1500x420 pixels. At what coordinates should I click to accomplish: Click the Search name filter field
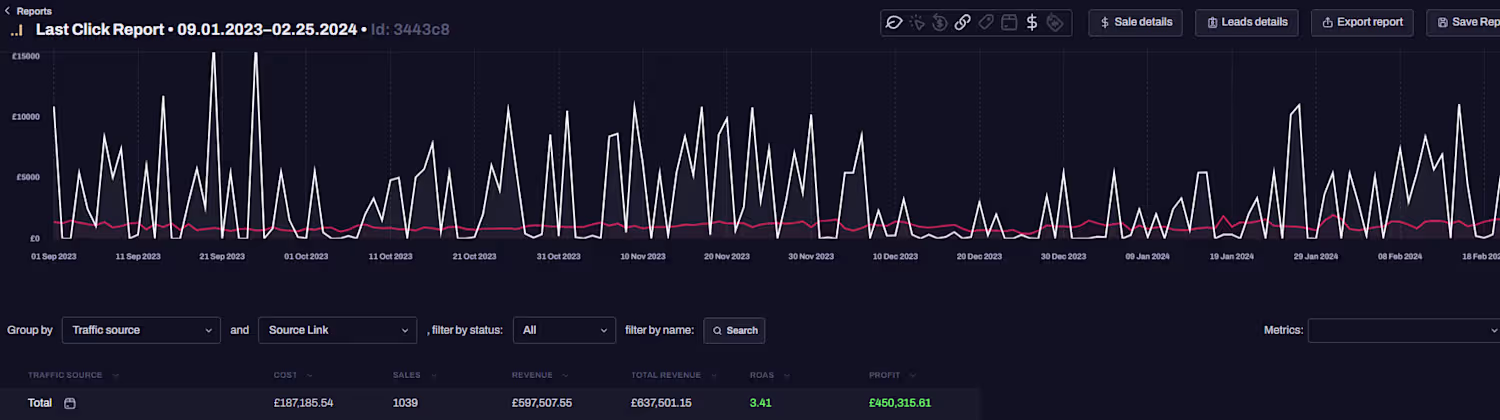(735, 330)
